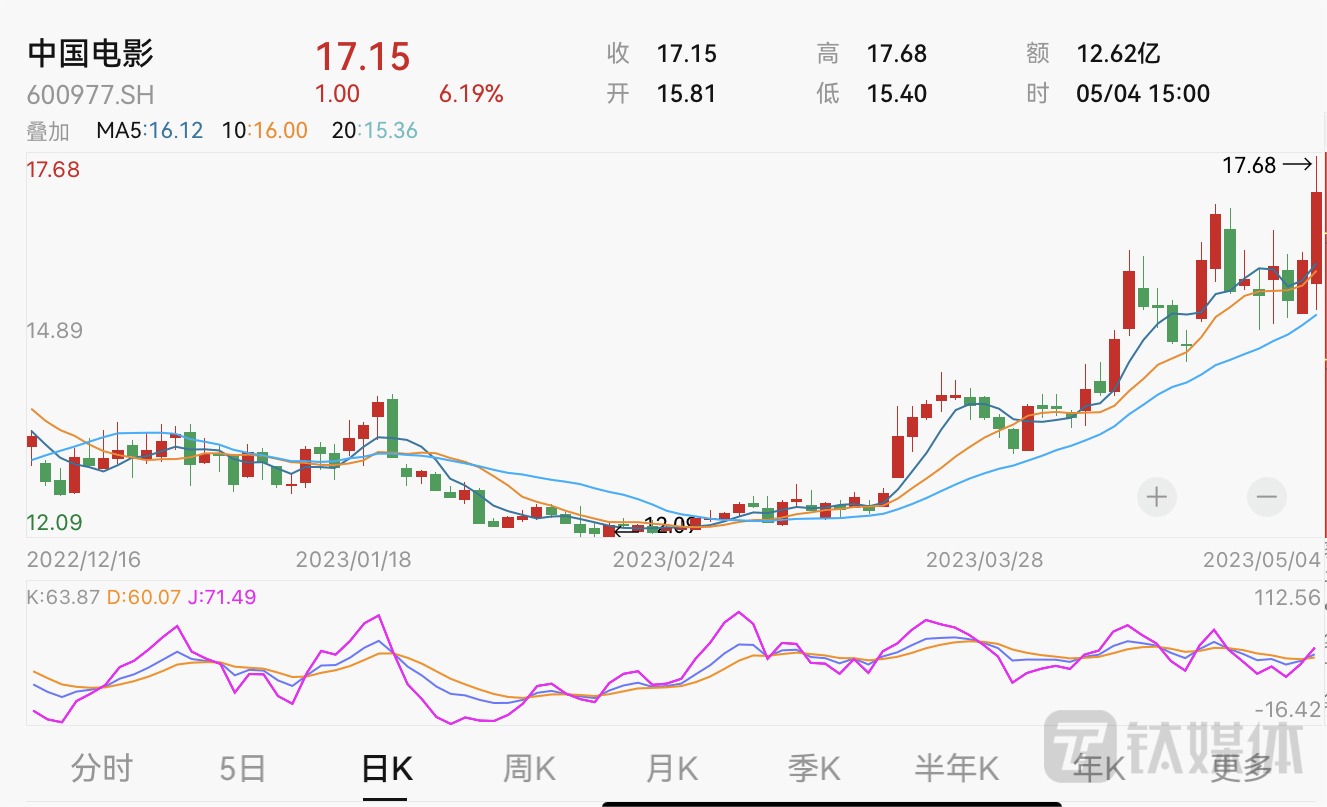The width and height of the screenshot is (1327, 807).
Task: Open the 季K quarterly chart tab
Action: coord(814,768)
